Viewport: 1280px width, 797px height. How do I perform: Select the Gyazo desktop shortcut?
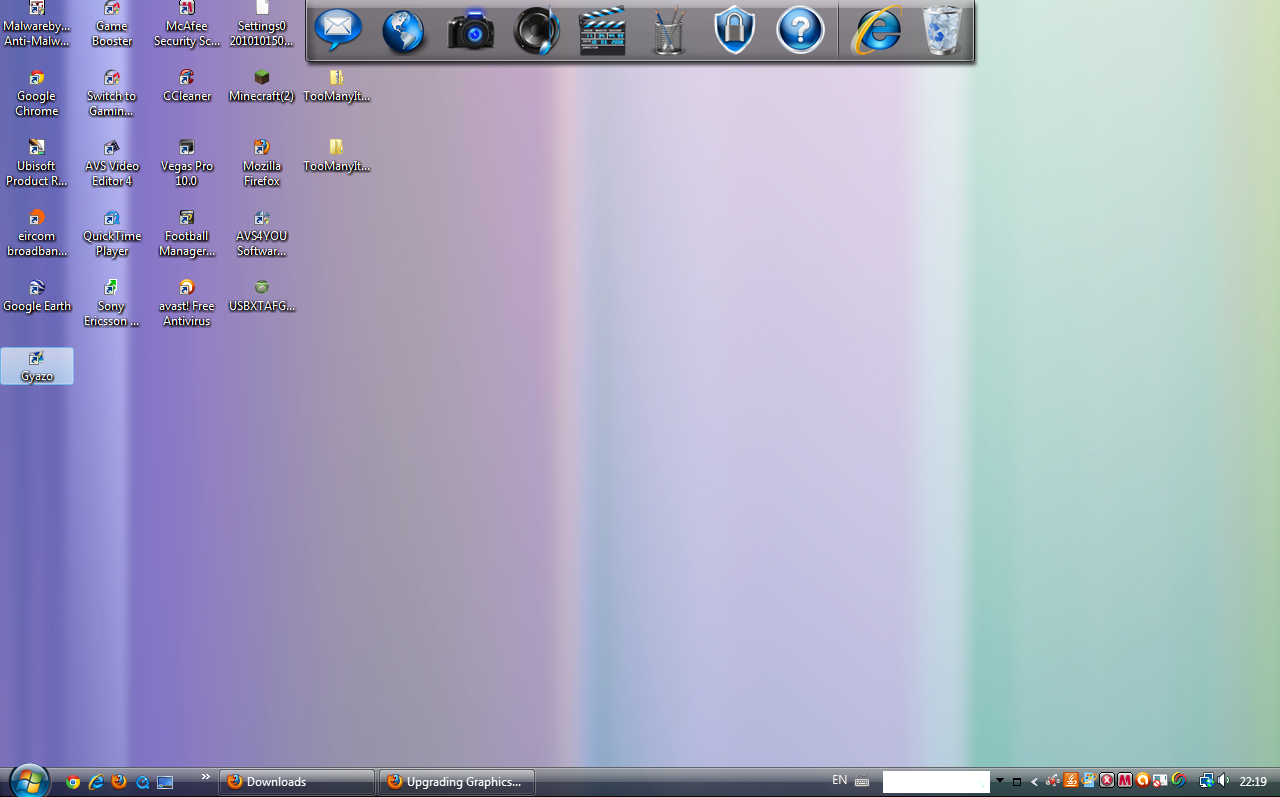[x=37, y=366]
